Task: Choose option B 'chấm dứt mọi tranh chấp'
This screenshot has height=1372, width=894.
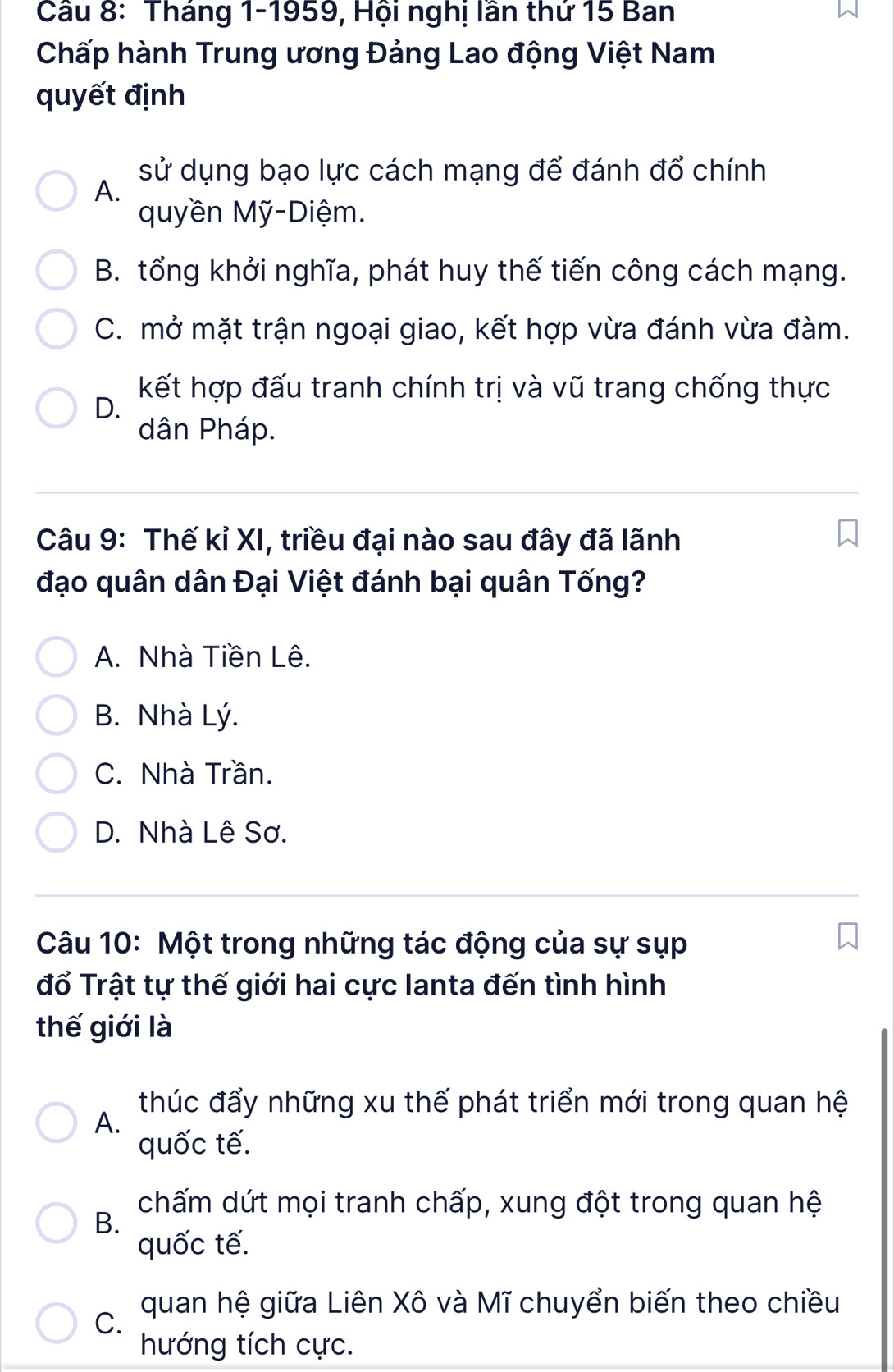Action: (x=57, y=1223)
